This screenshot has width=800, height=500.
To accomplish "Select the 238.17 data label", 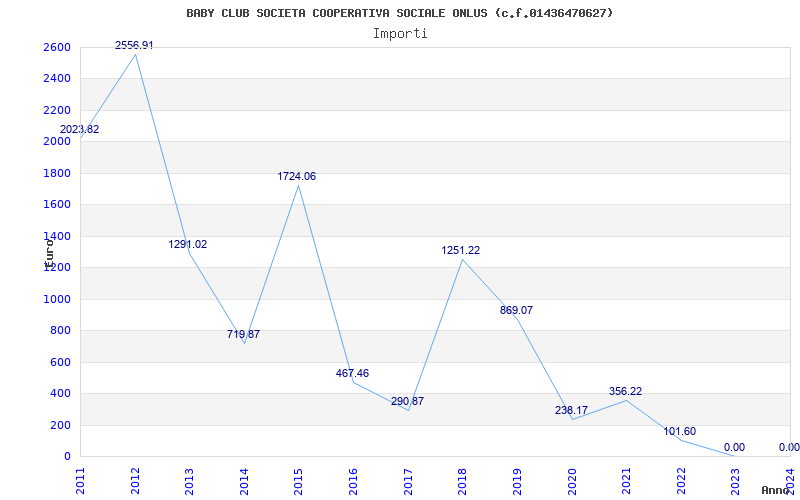I will [571, 410].
